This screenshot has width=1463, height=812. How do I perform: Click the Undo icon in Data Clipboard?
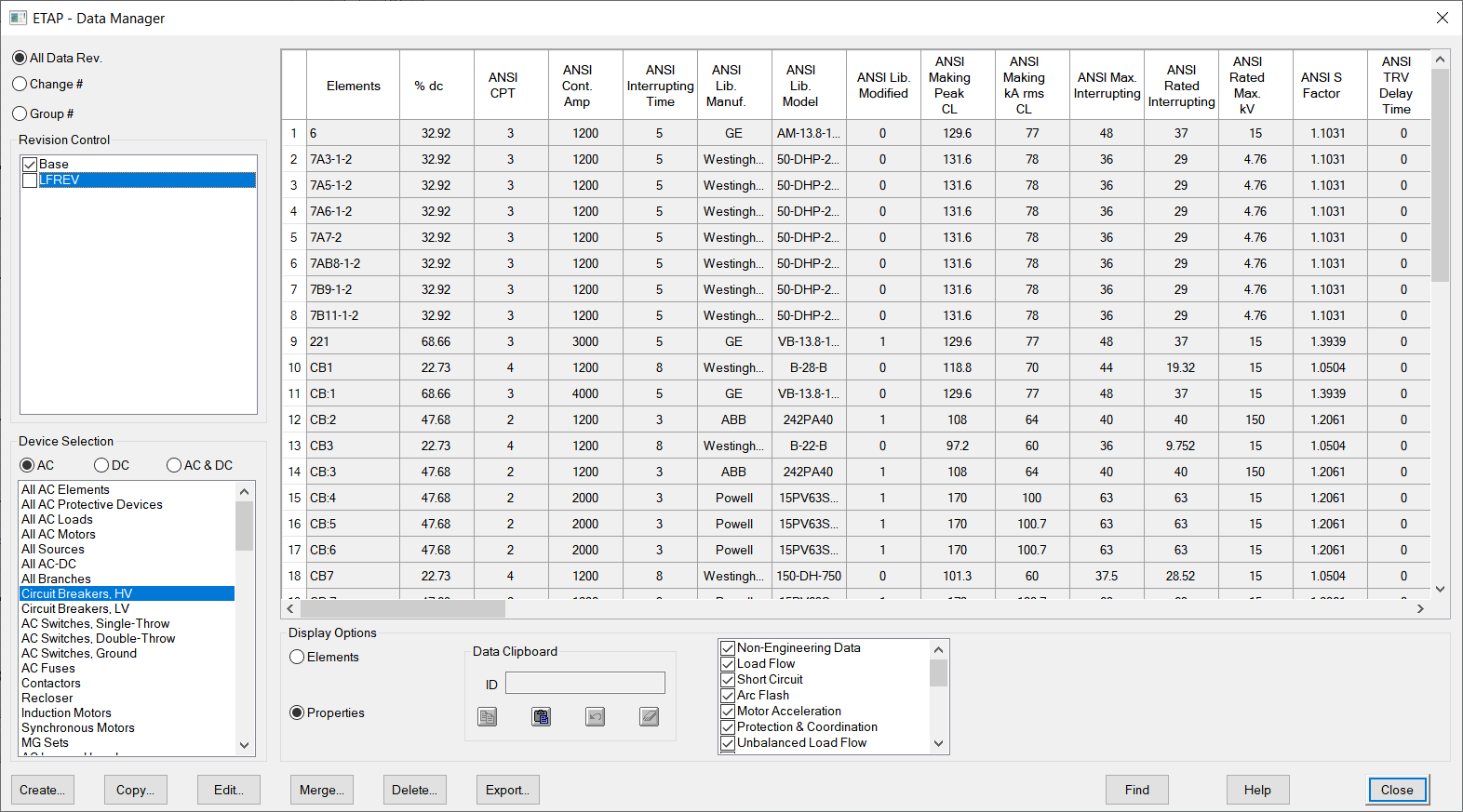point(596,716)
